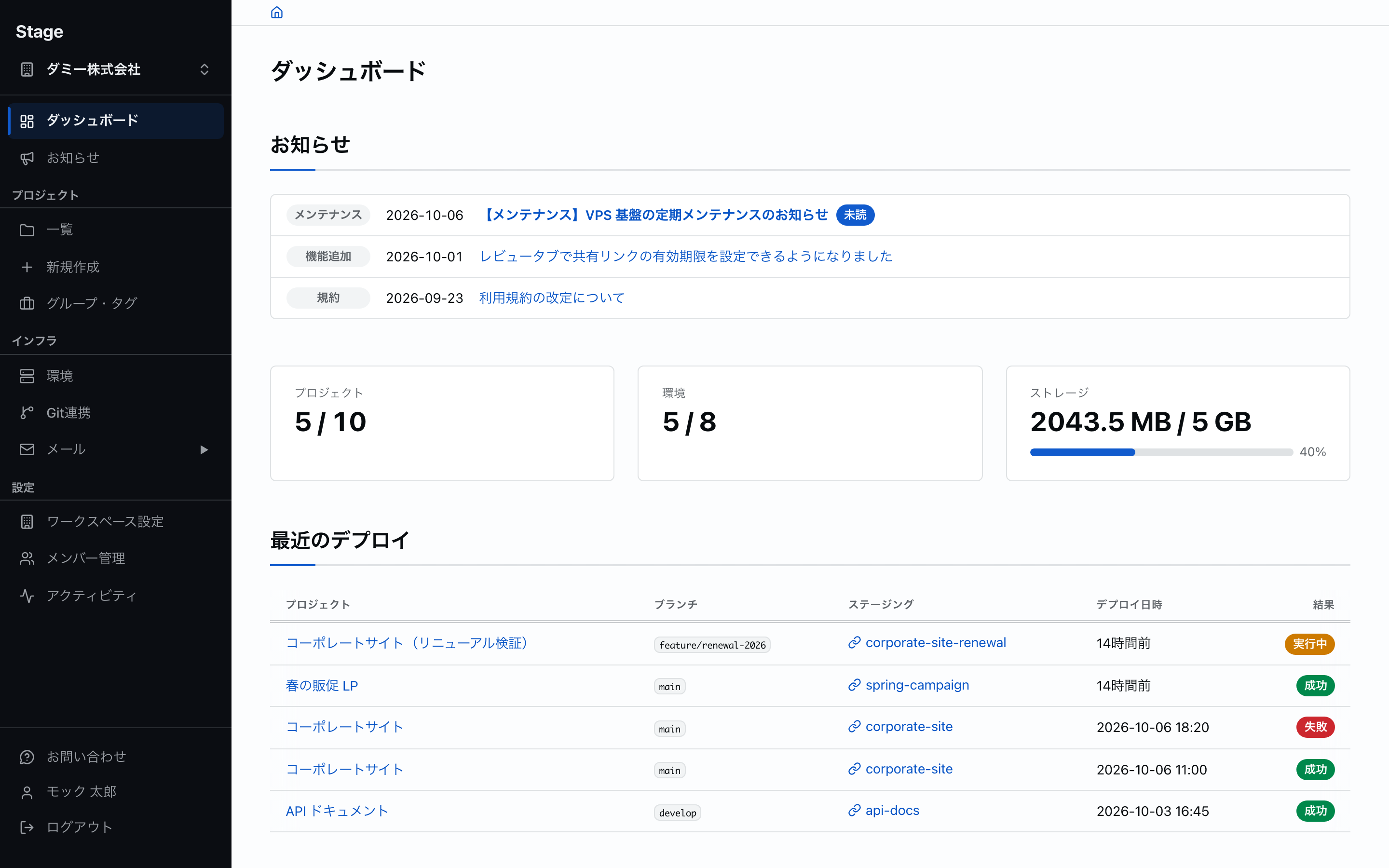
Task: Select モック 太郎 profile entry
Action: pos(115,792)
